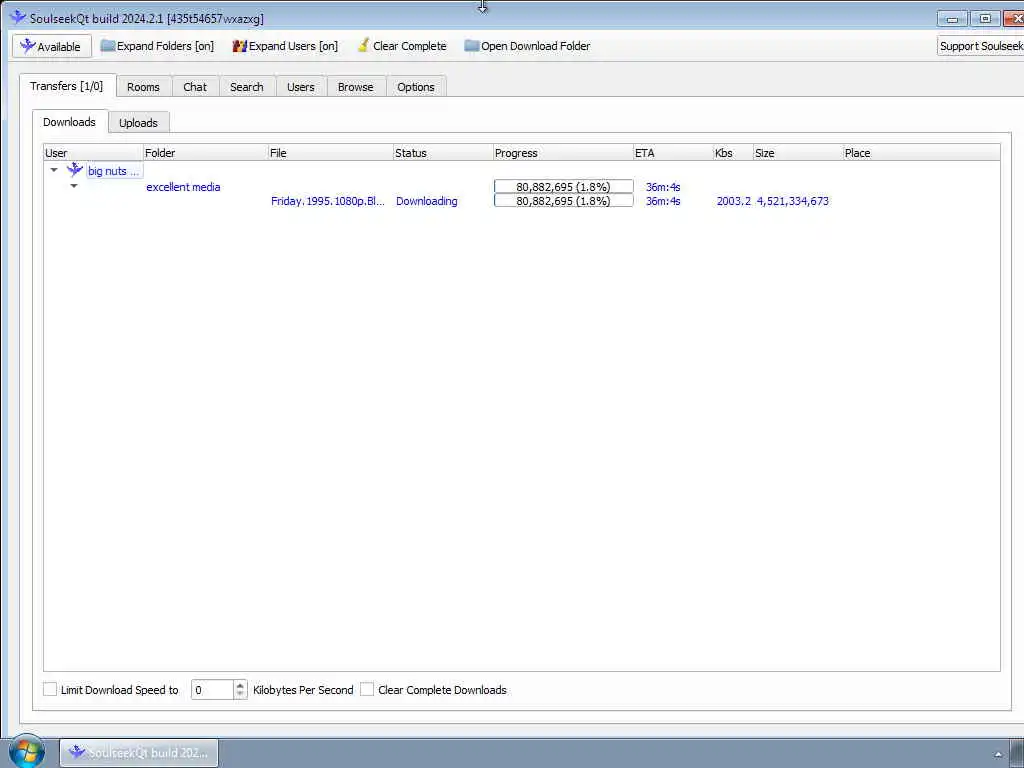Select SoulseekQt taskbar button
1024x768 pixels.
coord(139,752)
